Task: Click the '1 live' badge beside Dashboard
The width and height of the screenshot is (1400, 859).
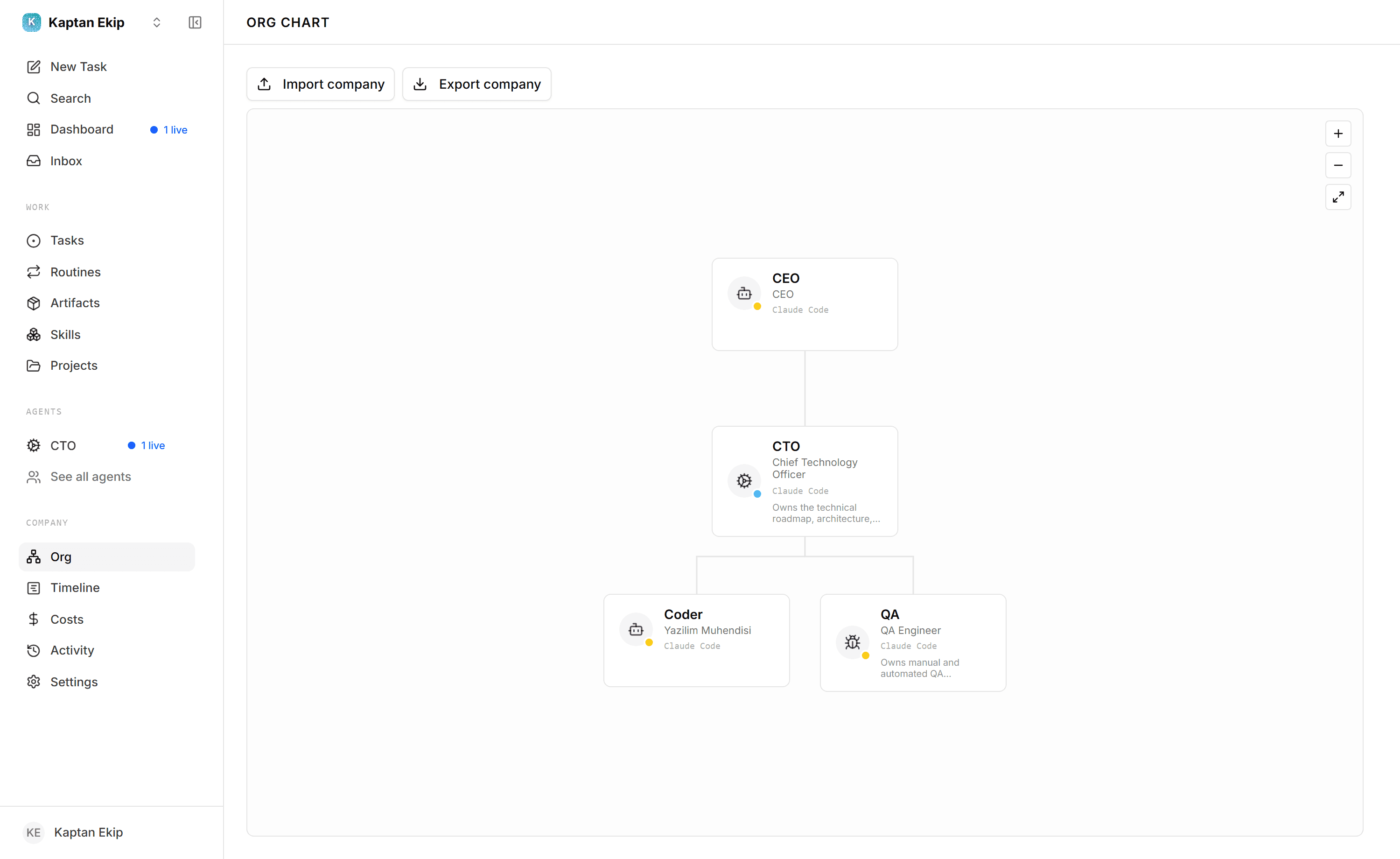Action: (169, 130)
